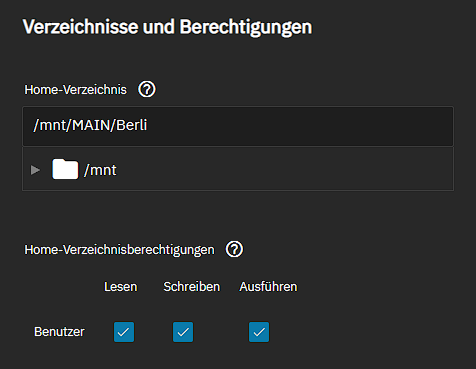Click the Verzeichnisse und Berechtigungen heading
This screenshot has height=369, width=476.
pos(168,27)
